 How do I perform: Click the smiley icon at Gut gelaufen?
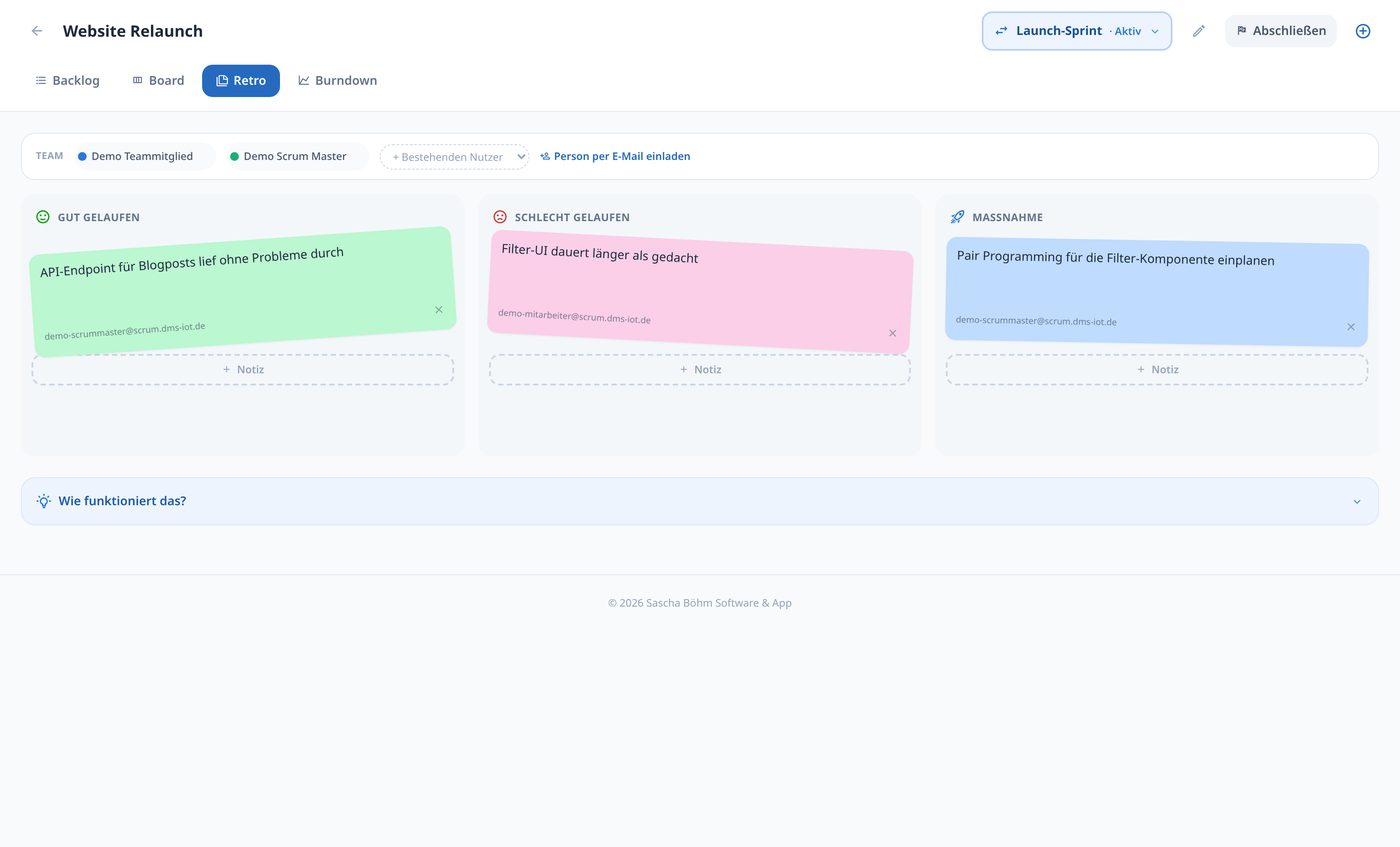tap(43, 217)
